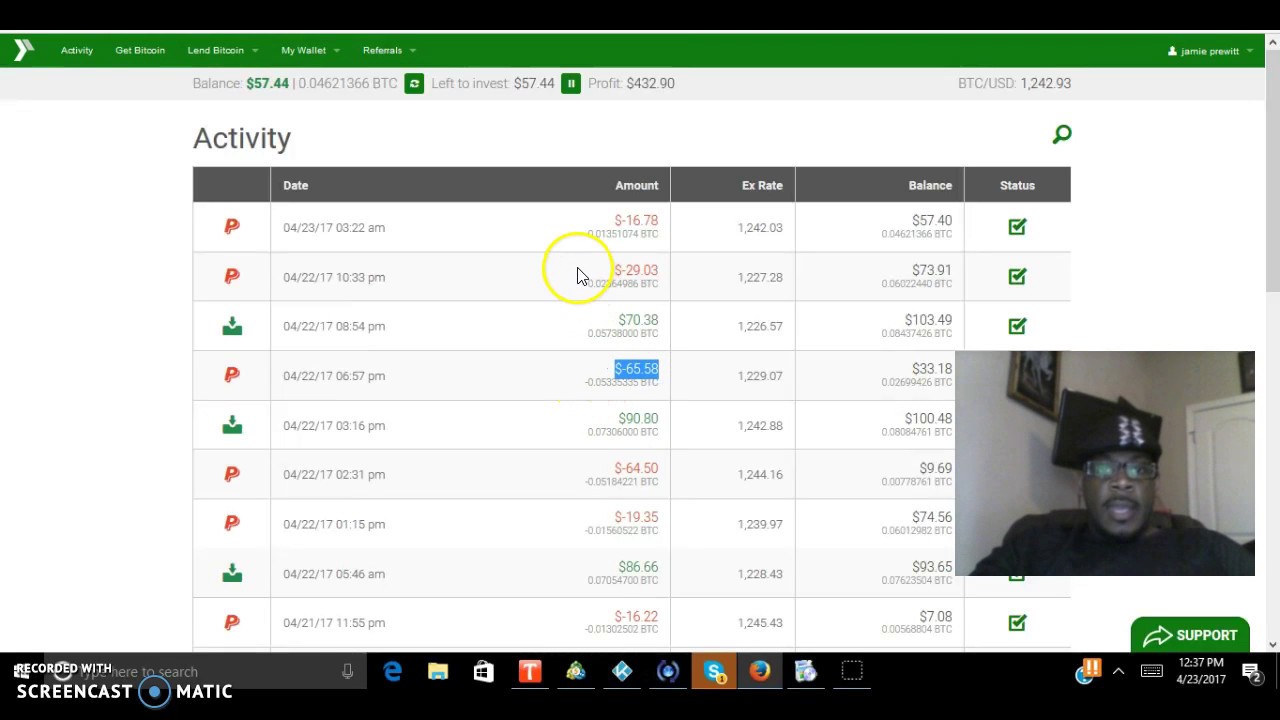Open the Skype taskbar icon

[x=714, y=672]
